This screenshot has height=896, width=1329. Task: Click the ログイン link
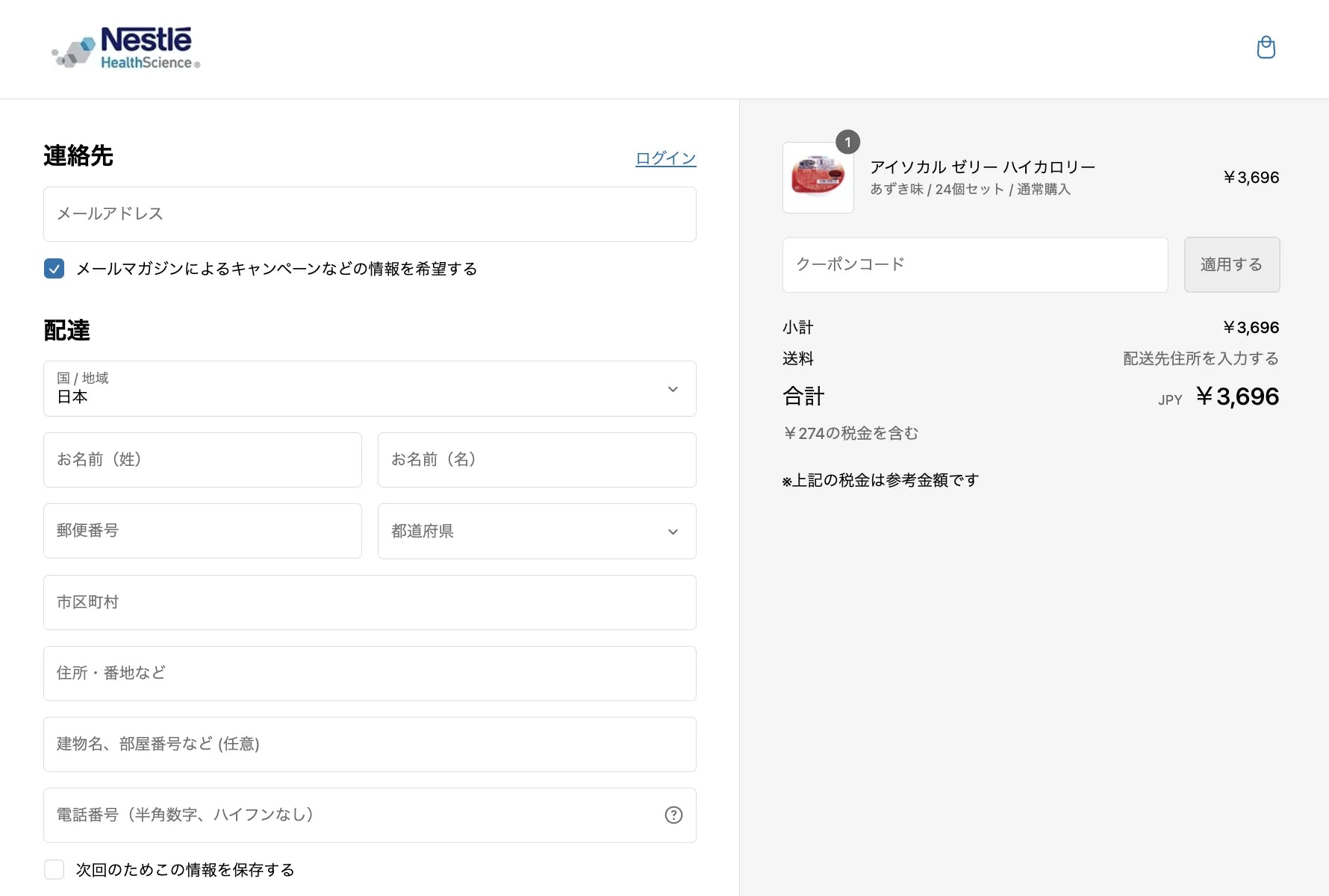pos(665,158)
